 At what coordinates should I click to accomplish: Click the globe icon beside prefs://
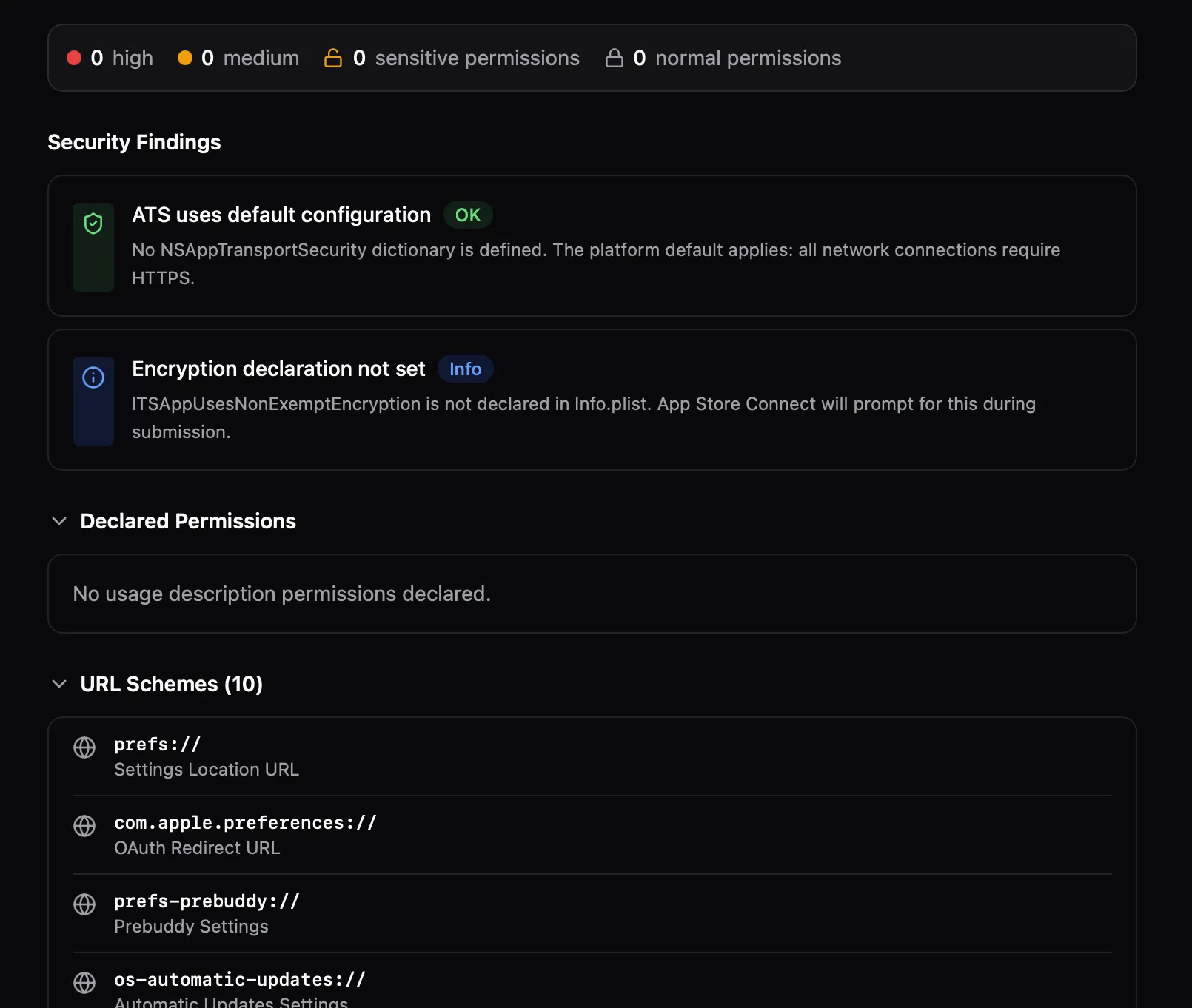coord(84,747)
